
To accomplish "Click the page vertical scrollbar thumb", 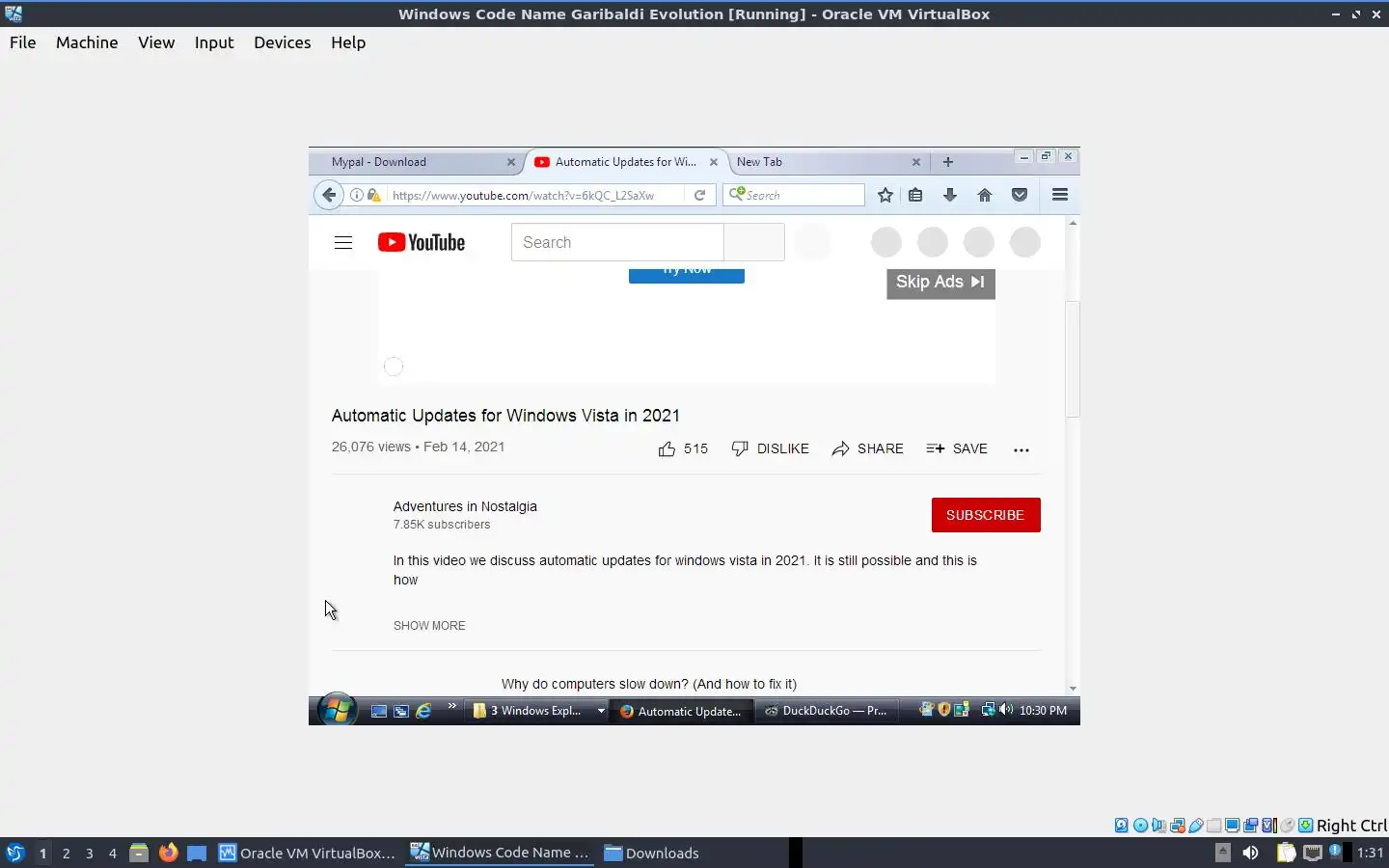I will coord(1073,359).
